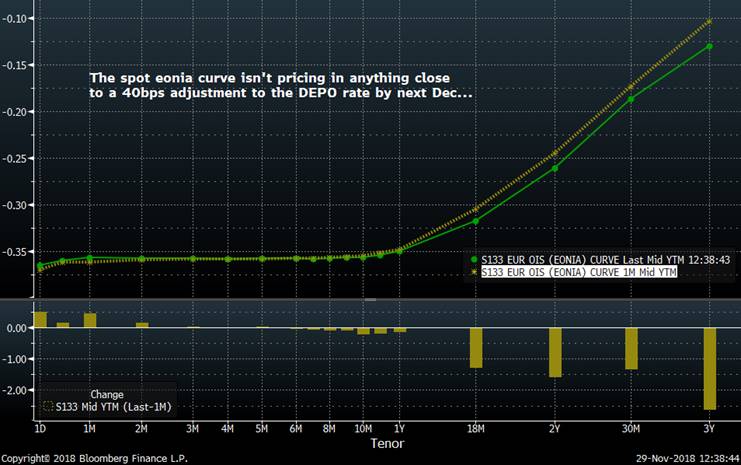Click the 18M tenor axis label
The image size is (741, 465).
coord(476,429)
